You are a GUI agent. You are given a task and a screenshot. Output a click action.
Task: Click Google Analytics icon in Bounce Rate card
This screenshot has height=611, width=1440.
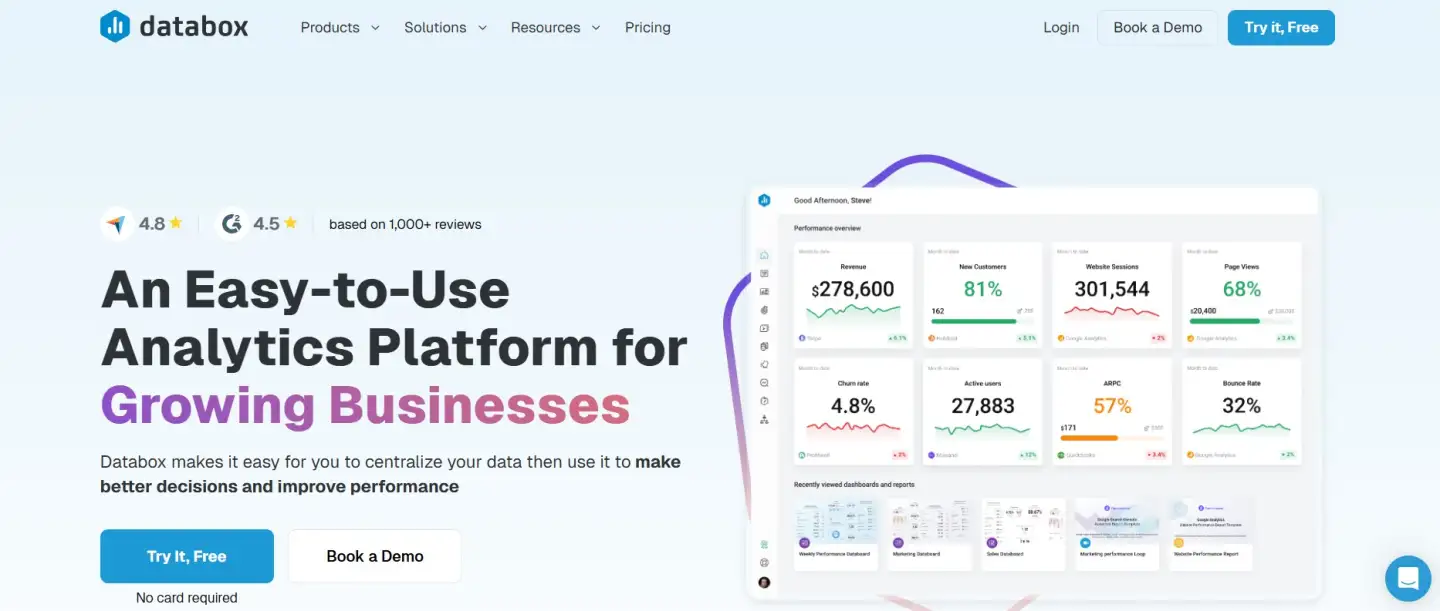[x=1190, y=455]
